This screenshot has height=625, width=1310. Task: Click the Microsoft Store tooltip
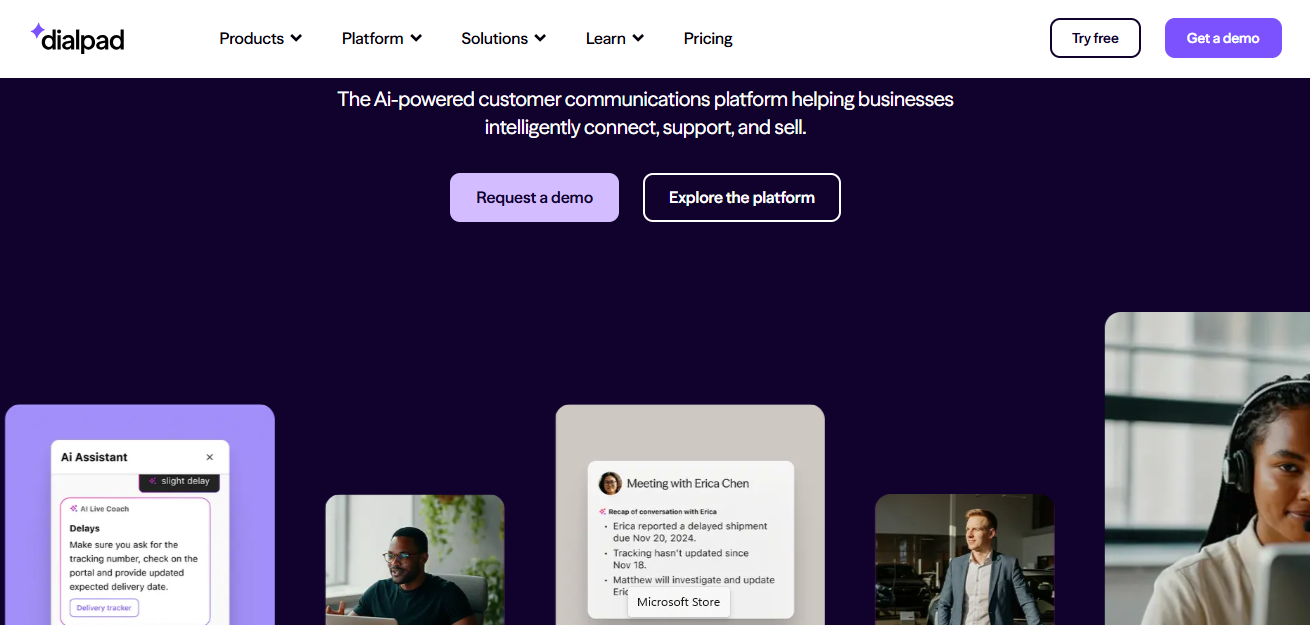click(678, 602)
